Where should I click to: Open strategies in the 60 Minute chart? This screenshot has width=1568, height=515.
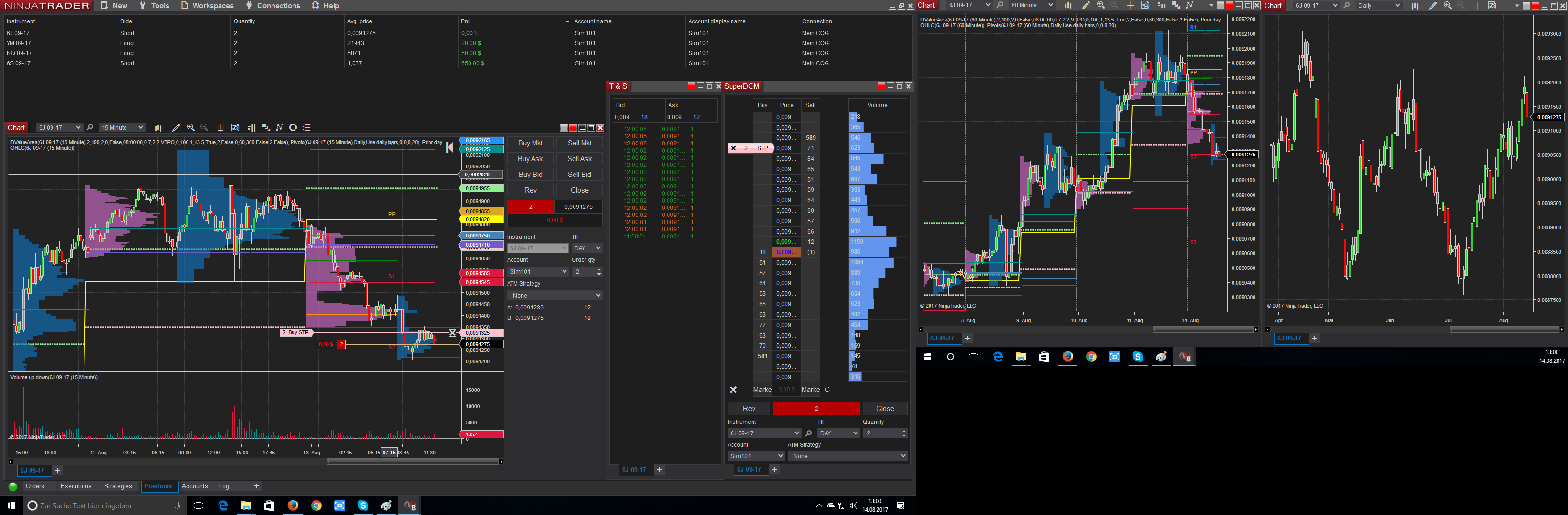[x=1190, y=5]
